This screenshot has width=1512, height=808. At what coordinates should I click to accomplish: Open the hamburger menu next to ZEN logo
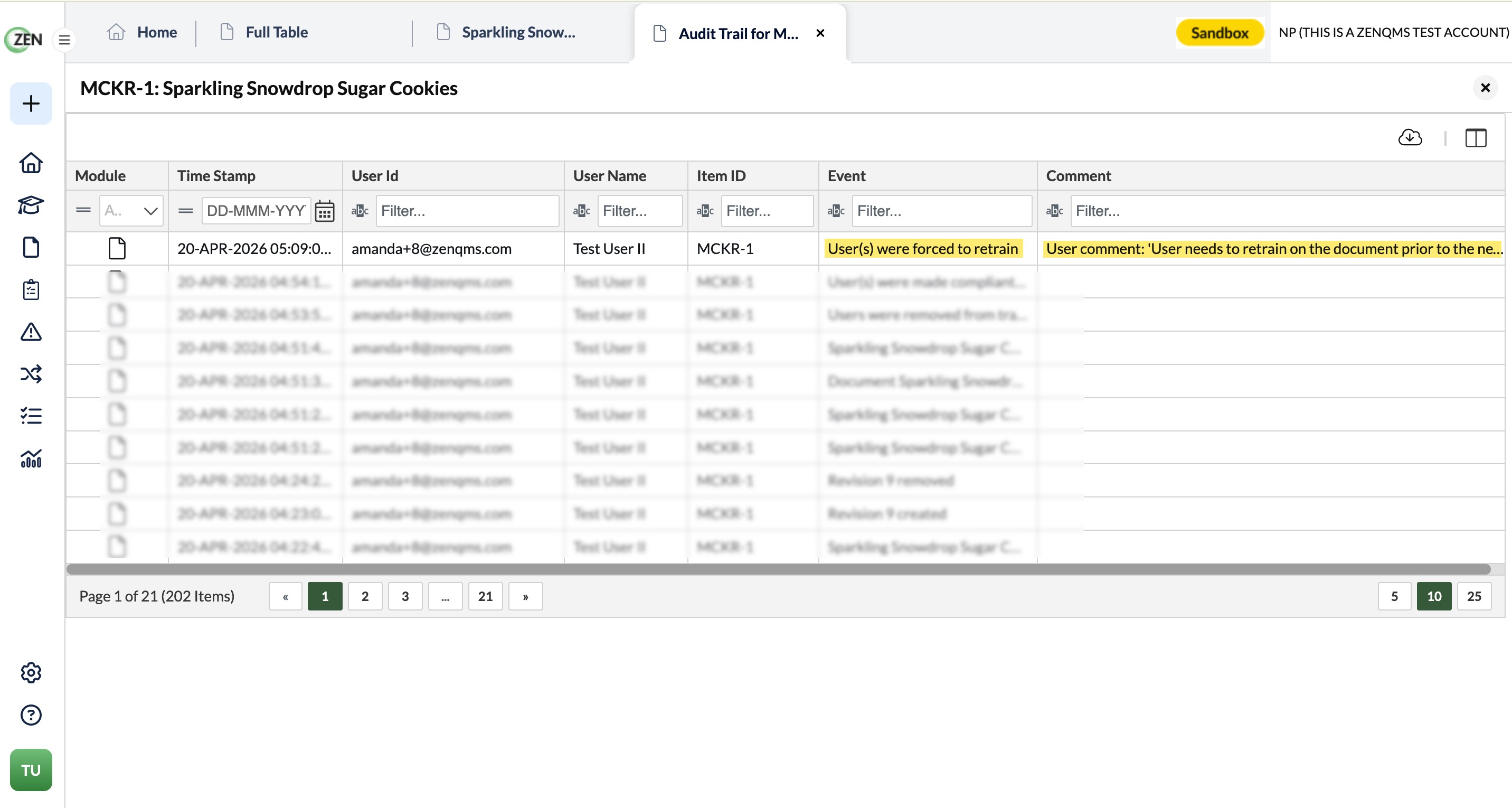click(64, 40)
